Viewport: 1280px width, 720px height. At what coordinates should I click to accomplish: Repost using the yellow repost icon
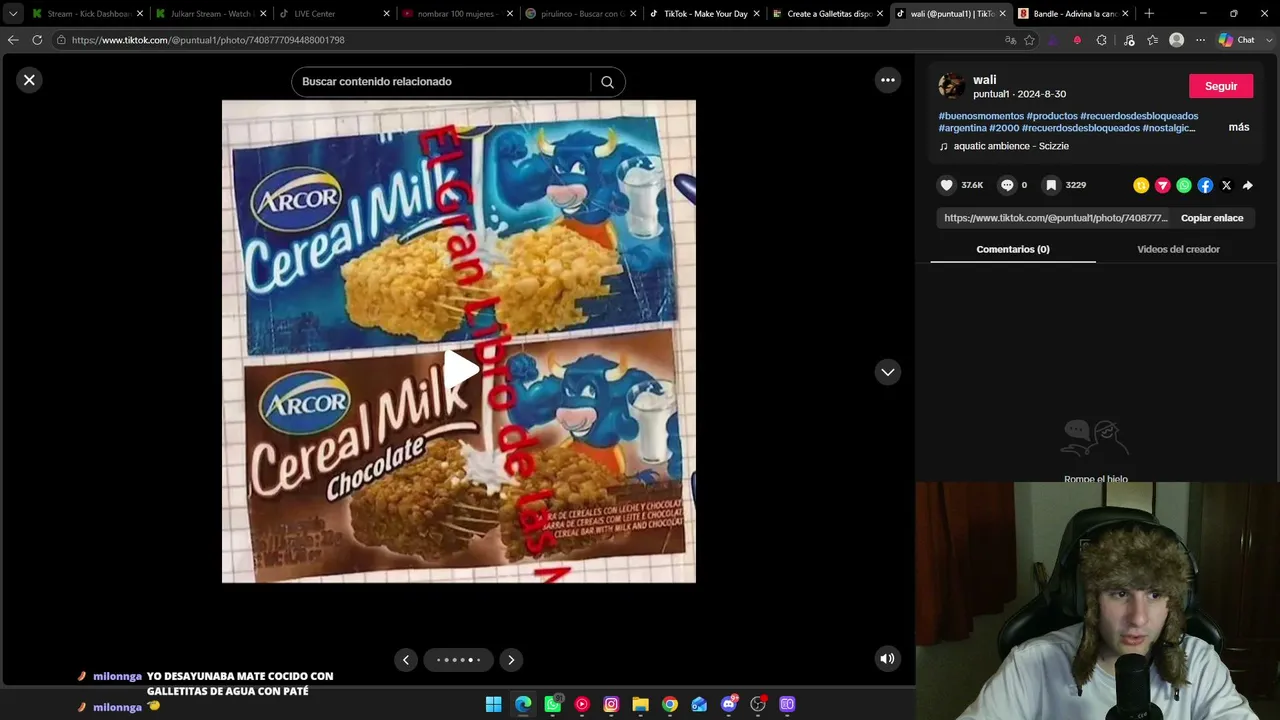1141,185
